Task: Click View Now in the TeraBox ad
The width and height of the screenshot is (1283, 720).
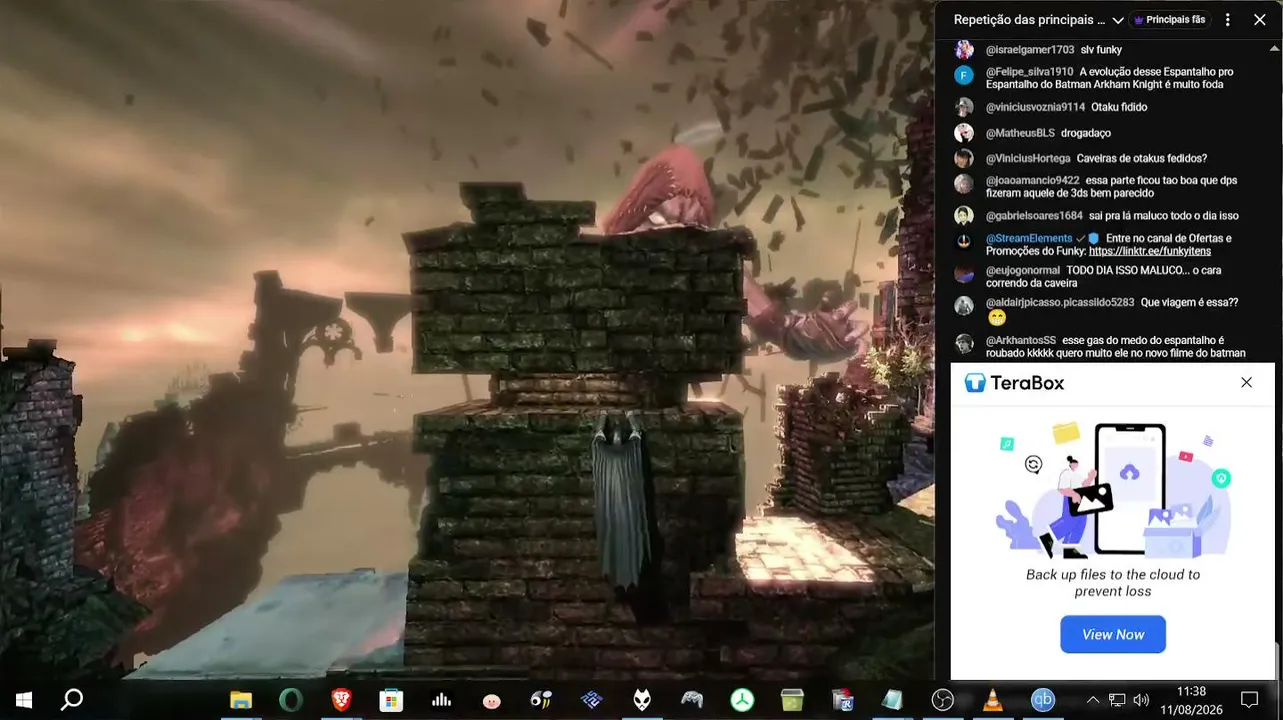Action: tap(1113, 635)
